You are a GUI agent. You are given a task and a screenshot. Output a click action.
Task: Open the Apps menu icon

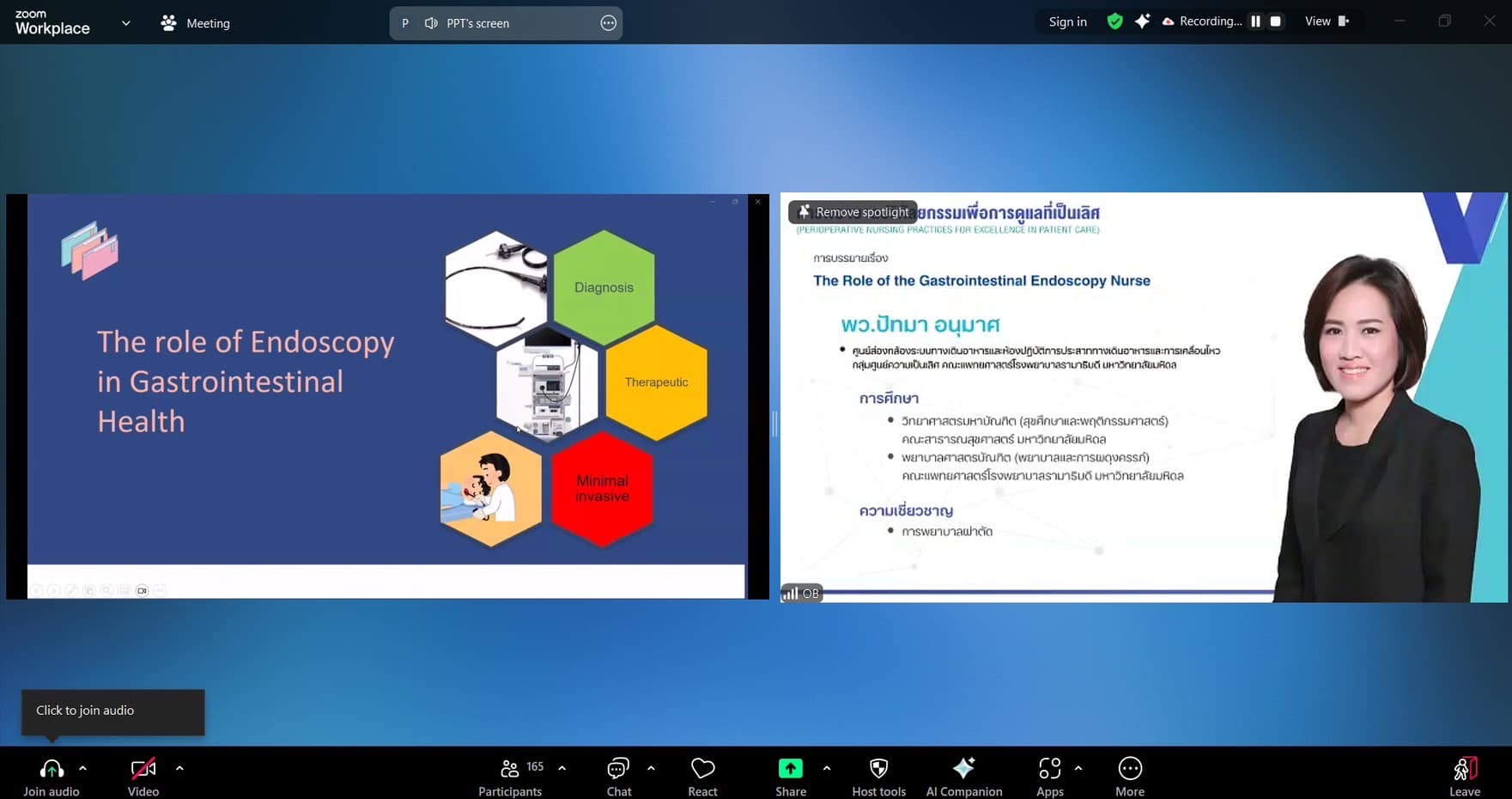(1049, 769)
